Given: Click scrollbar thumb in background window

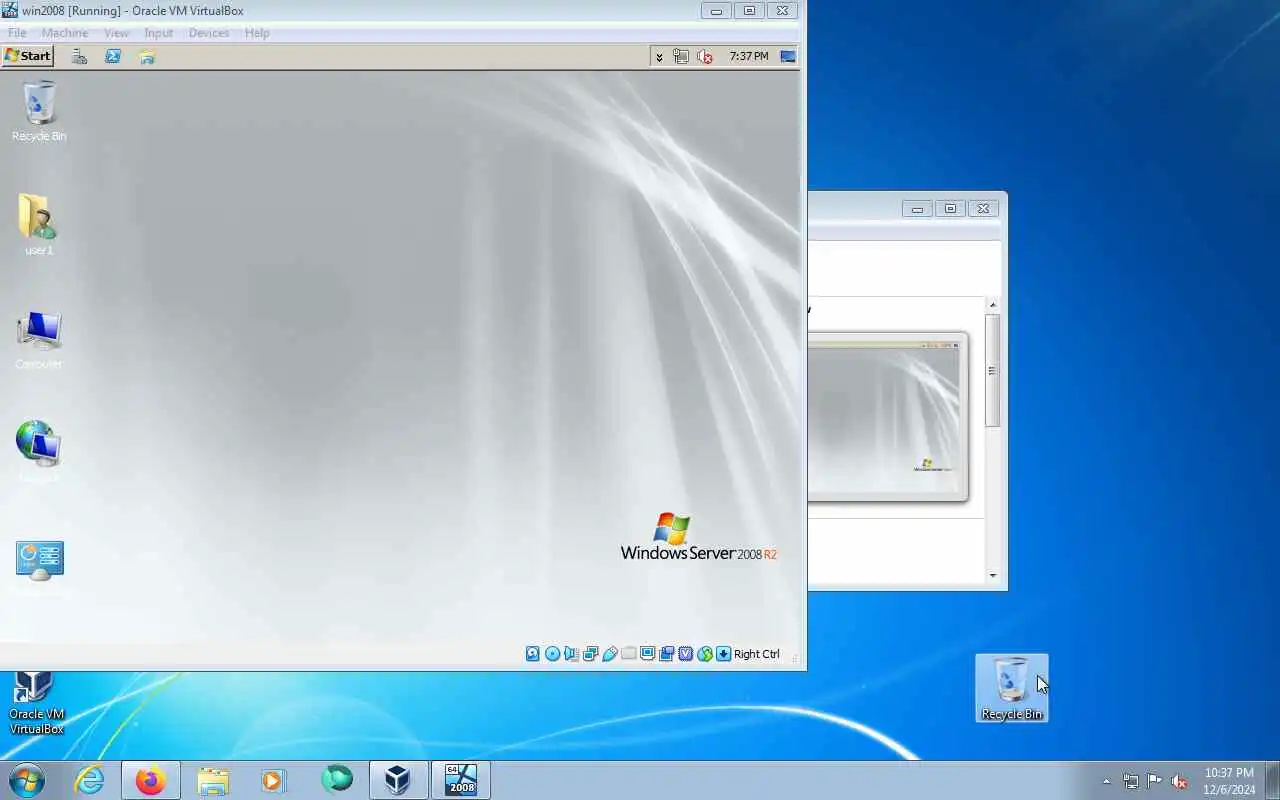Looking at the screenshot, I should 992,370.
